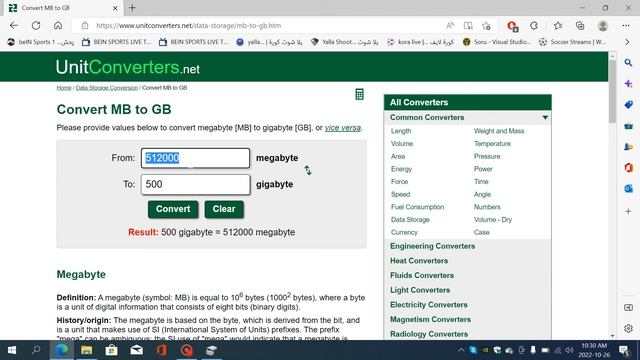This screenshot has width=640, height=360.
Task: Open Soru - Visual Studio bookmark
Action: pos(497,42)
